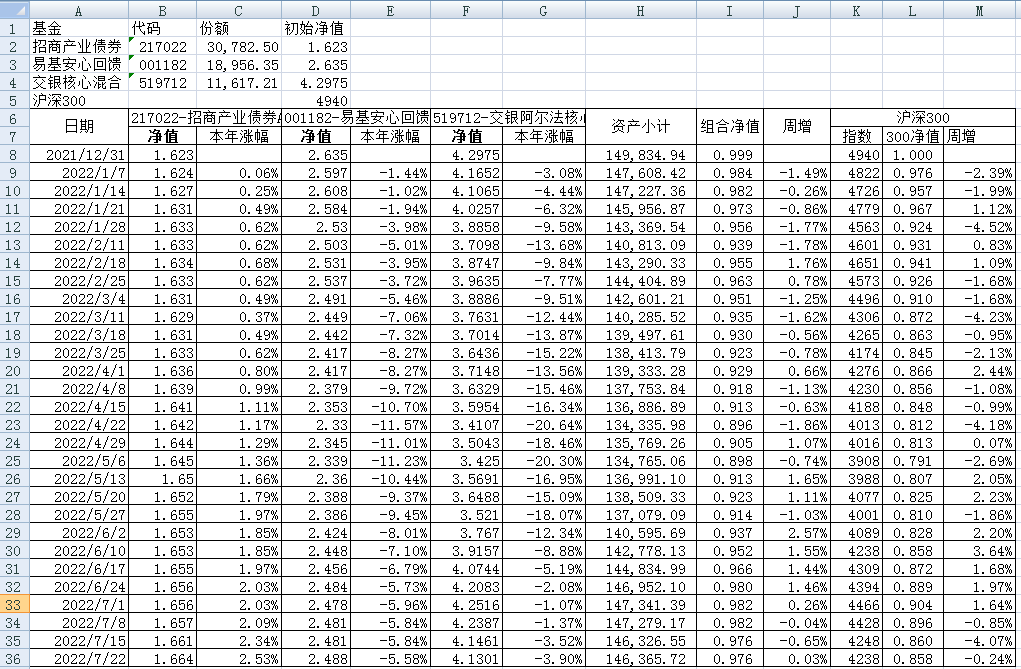
Task: Click date cell 2021/12/31
Action: (79, 154)
